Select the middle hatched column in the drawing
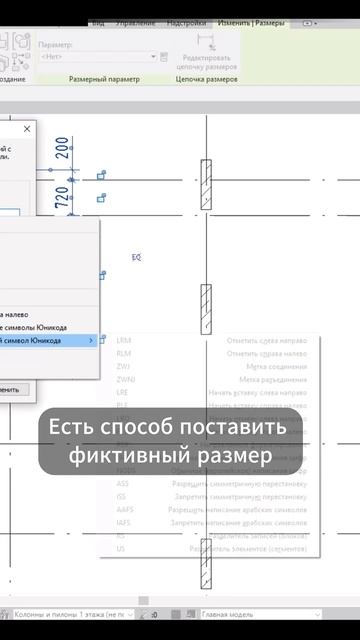360x640 pixels. coord(206,309)
